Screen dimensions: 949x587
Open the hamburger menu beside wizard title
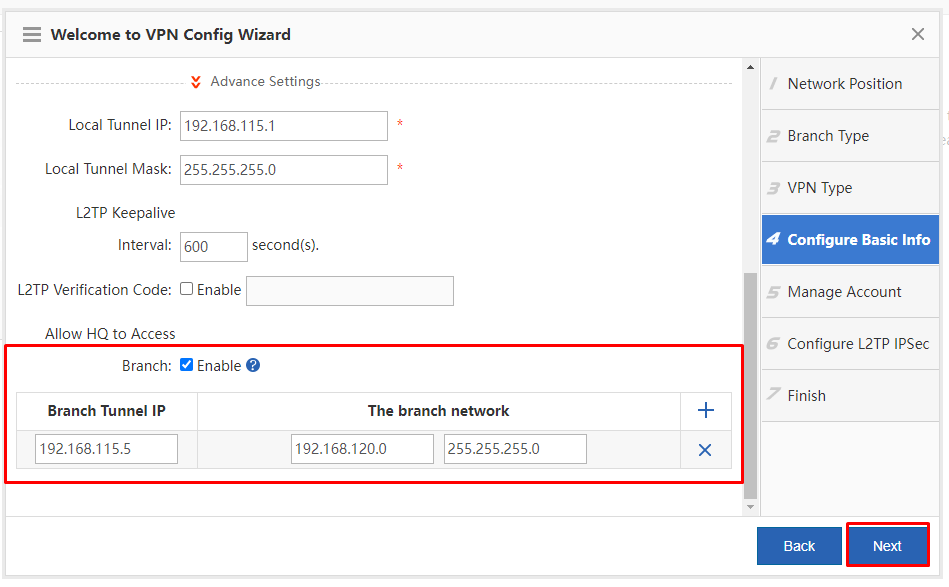(32, 34)
